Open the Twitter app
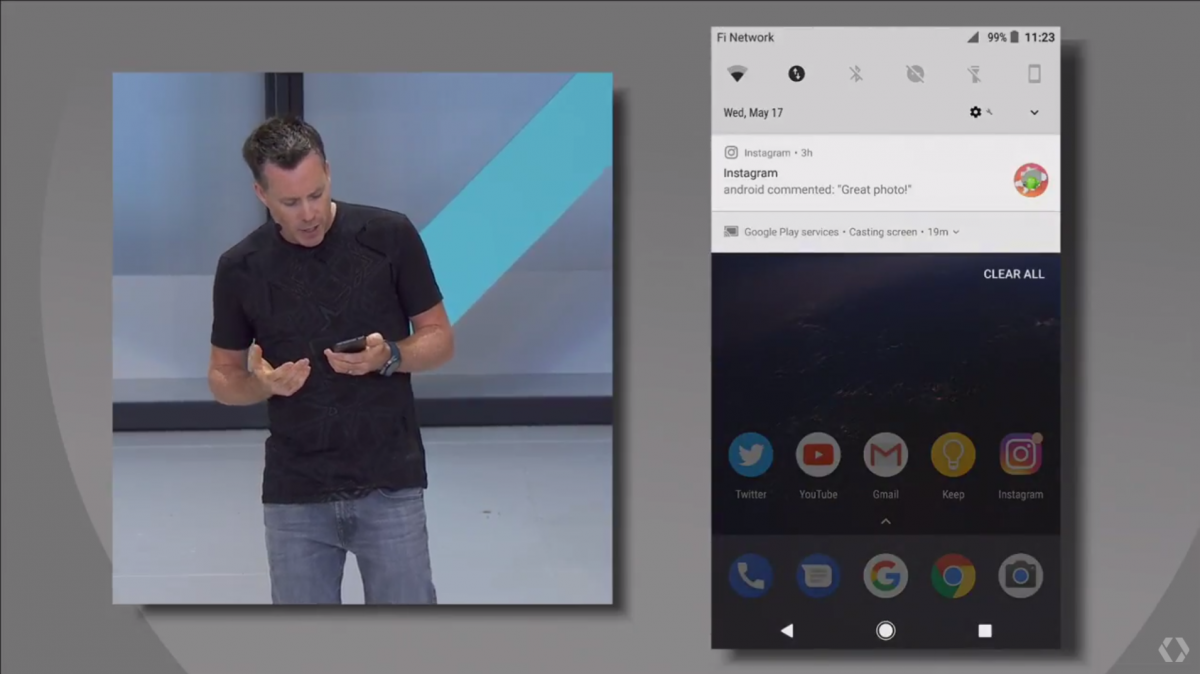This screenshot has height=674, width=1200. pyautogui.click(x=750, y=455)
